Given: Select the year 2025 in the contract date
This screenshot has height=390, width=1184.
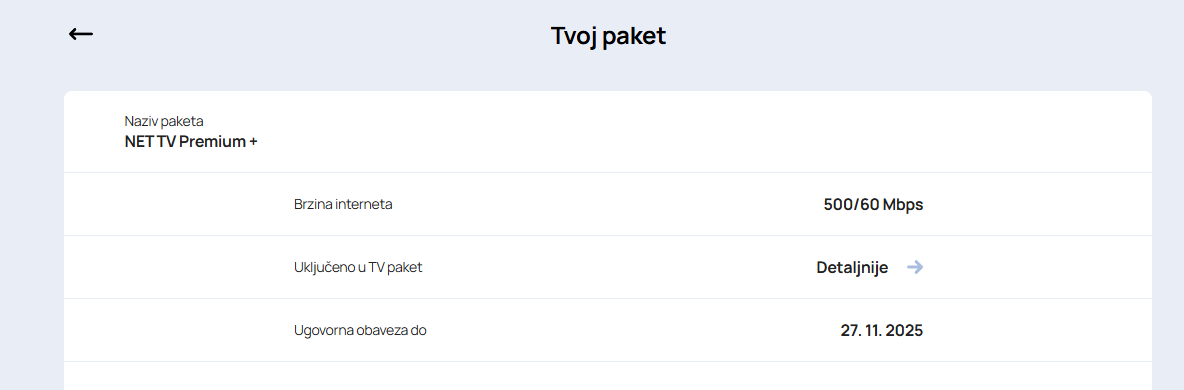Looking at the screenshot, I should coord(905,330).
